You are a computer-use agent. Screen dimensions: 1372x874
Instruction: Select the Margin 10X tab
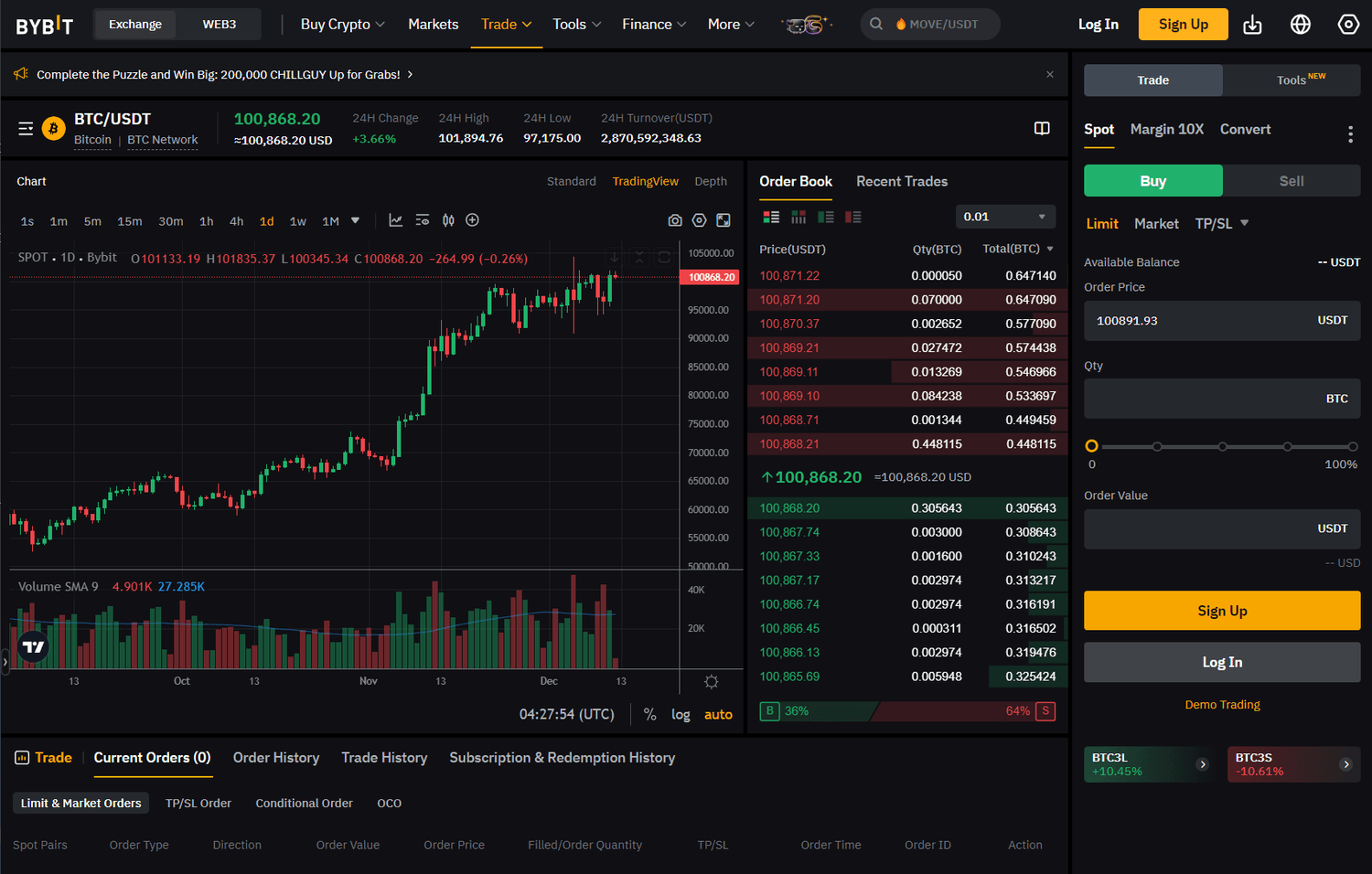pos(1166,130)
